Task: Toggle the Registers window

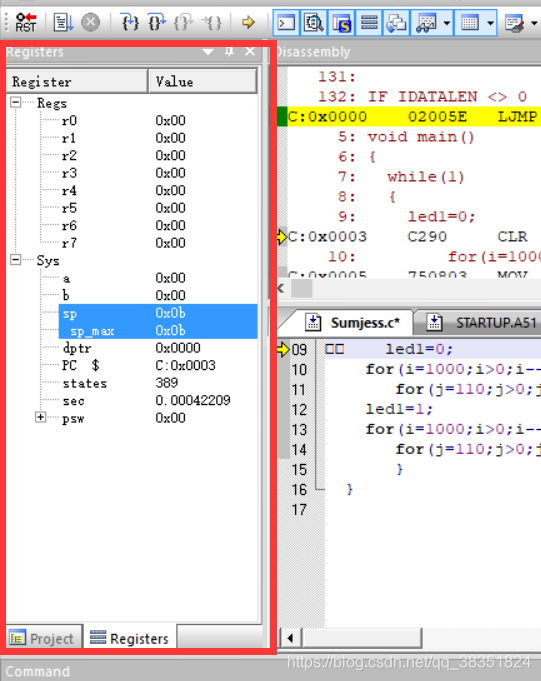Action: (x=369, y=23)
